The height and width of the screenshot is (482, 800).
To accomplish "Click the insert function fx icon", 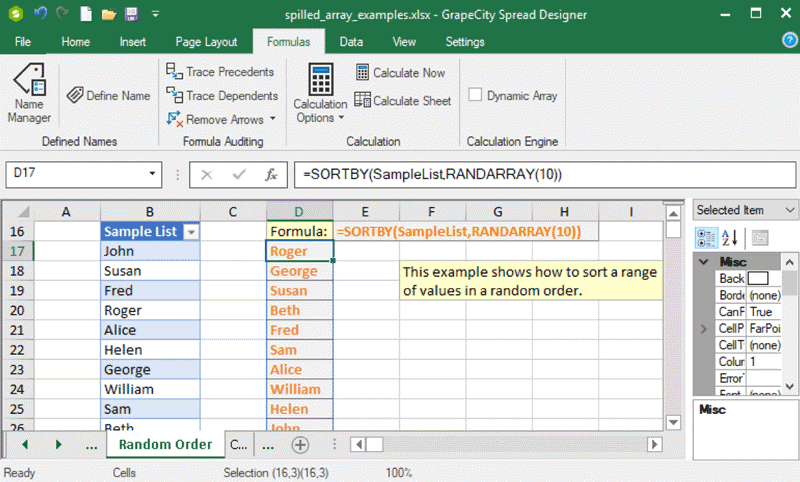I will pyautogui.click(x=270, y=174).
